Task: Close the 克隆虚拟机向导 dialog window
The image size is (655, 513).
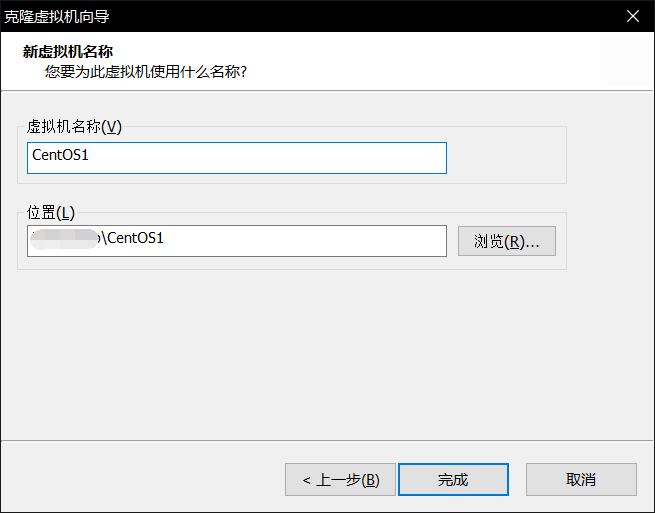Action: pyautogui.click(x=633, y=16)
